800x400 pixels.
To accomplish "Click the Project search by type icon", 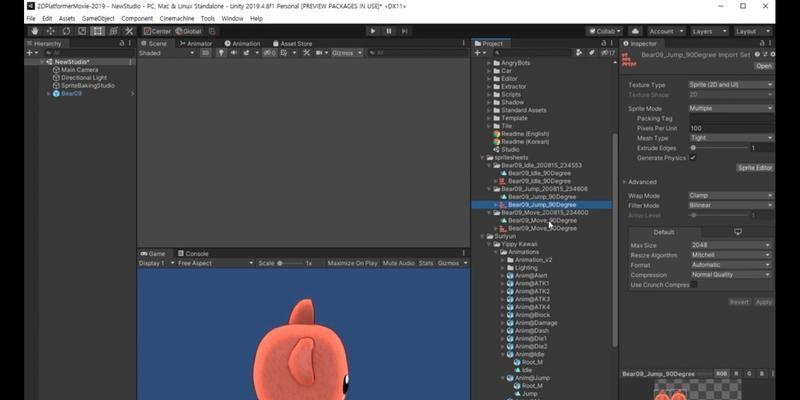I will [579, 53].
